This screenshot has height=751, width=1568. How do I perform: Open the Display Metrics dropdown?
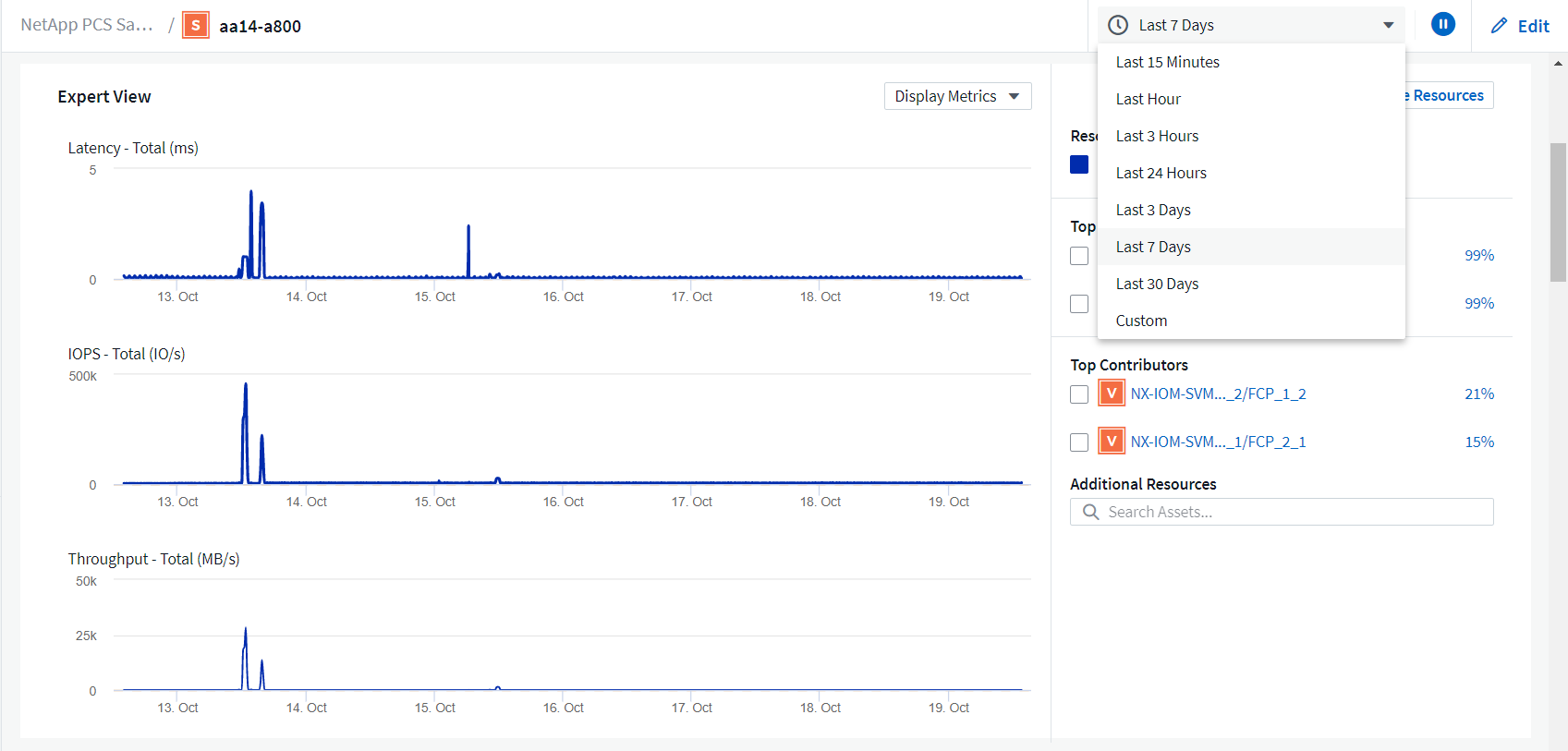point(957,96)
